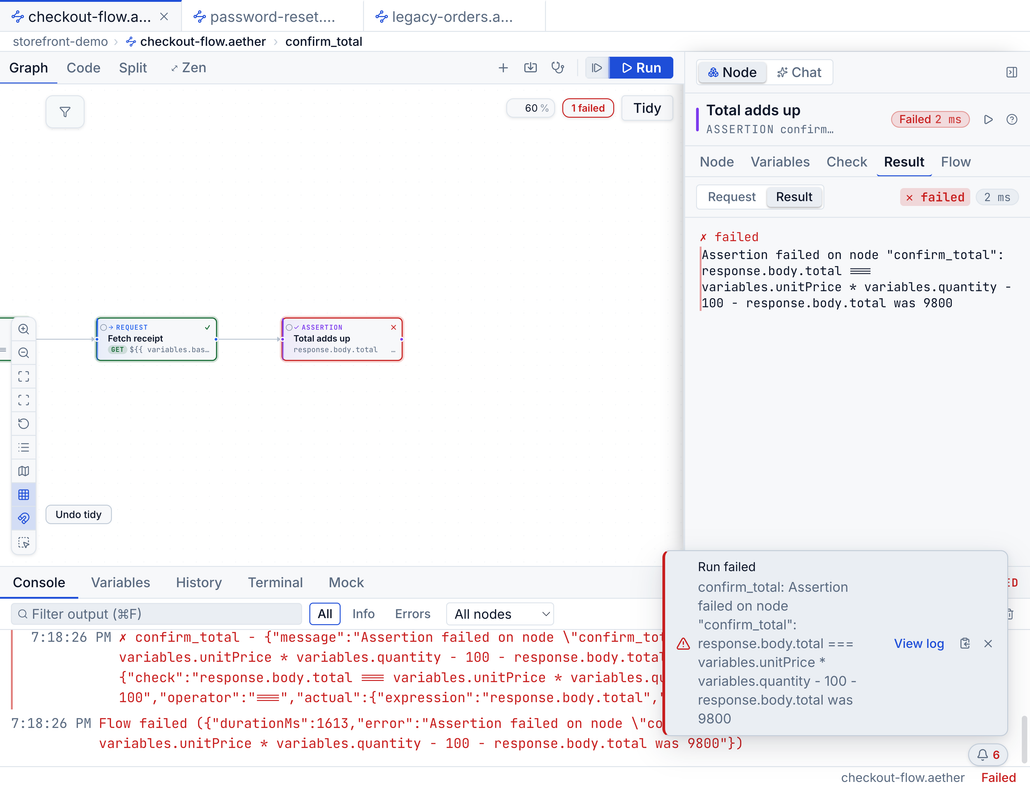1030x788 pixels.
Task: Click the history-style reset view icon
Action: (24, 424)
